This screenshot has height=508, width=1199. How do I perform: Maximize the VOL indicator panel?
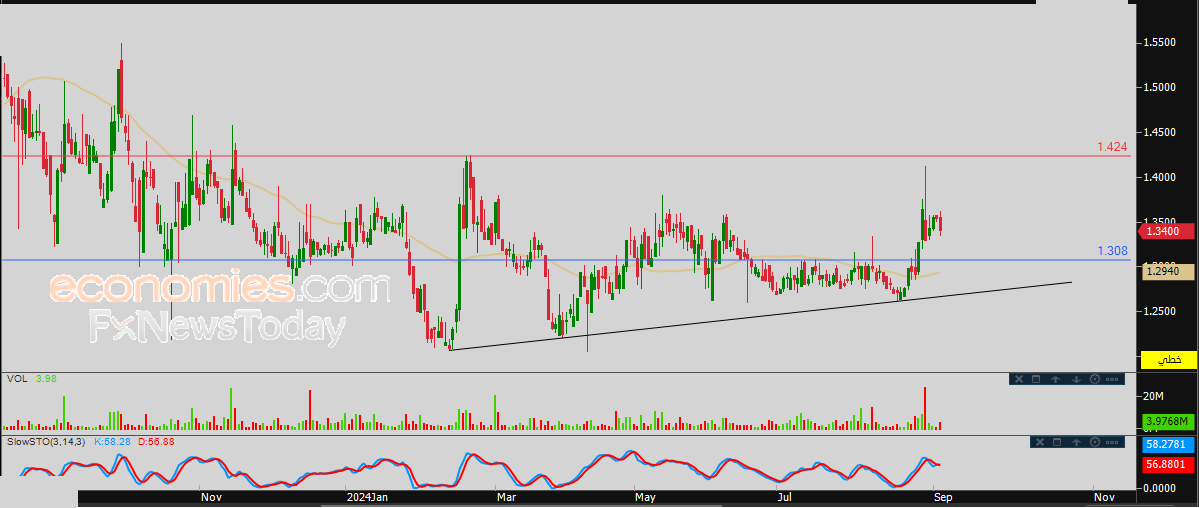pos(1037,379)
